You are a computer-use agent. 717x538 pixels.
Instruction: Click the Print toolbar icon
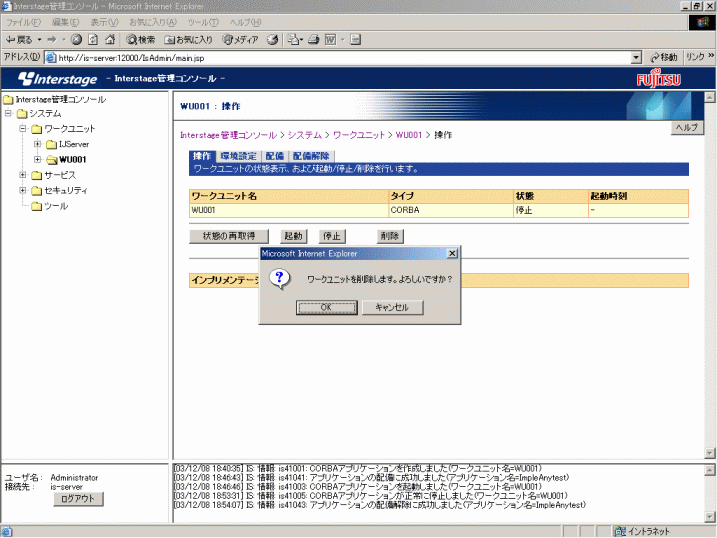coord(313,40)
